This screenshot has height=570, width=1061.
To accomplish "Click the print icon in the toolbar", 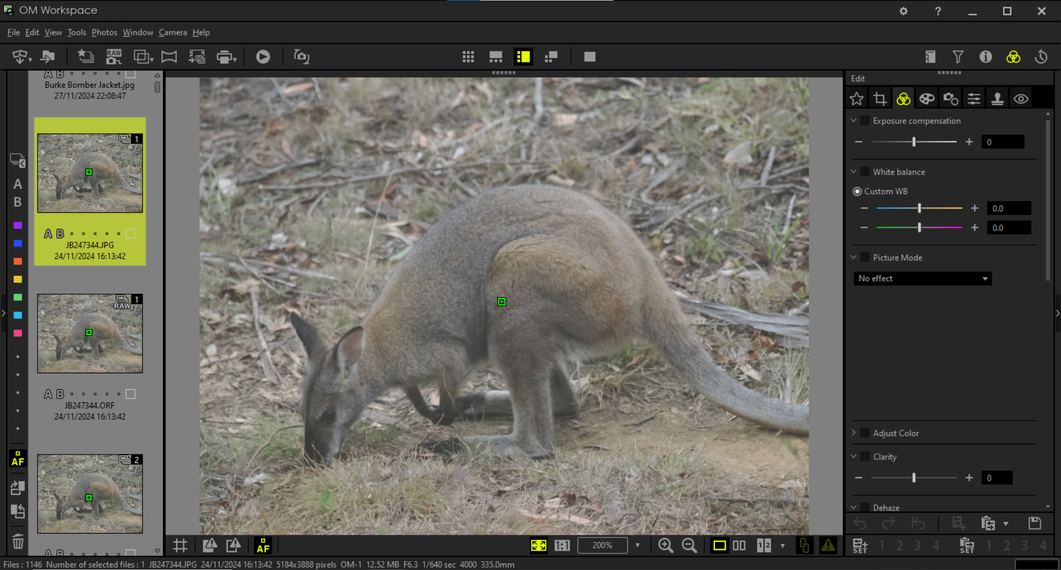I will pos(225,57).
